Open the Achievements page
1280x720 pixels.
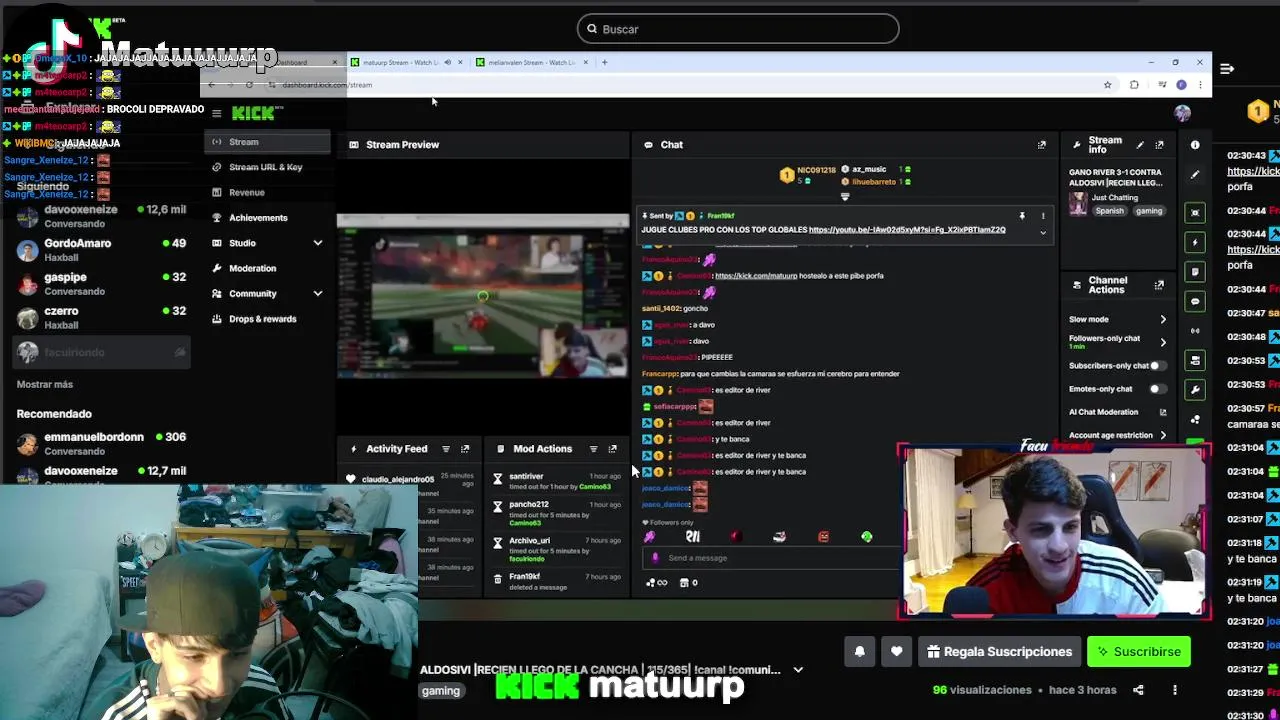pyautogui.click(x=258, y=218)
